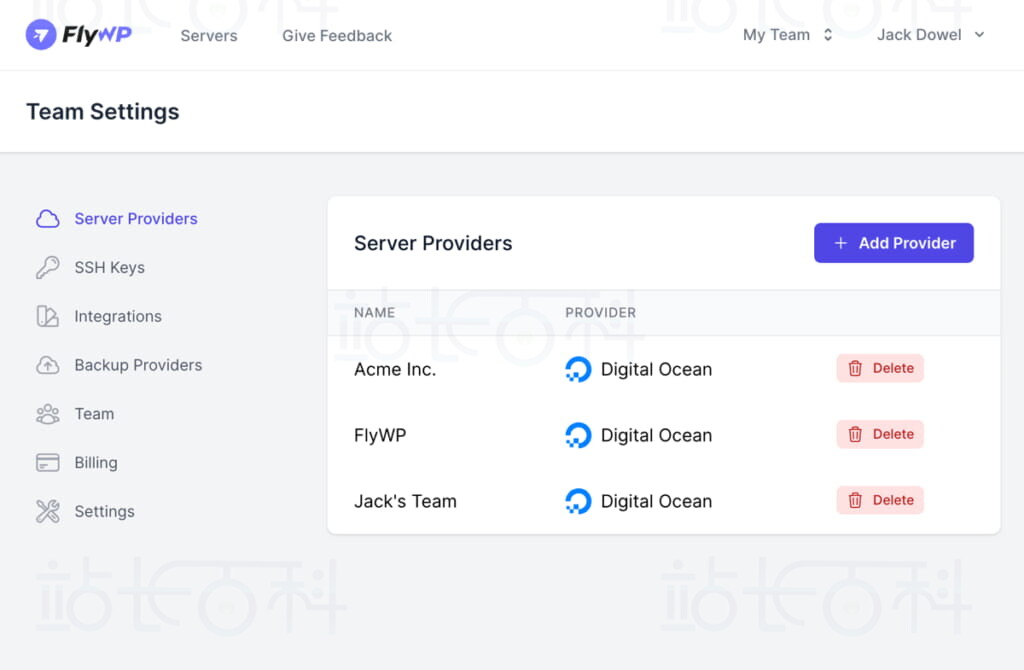Delete the FlyWP provider entry

tap(880, 434)
